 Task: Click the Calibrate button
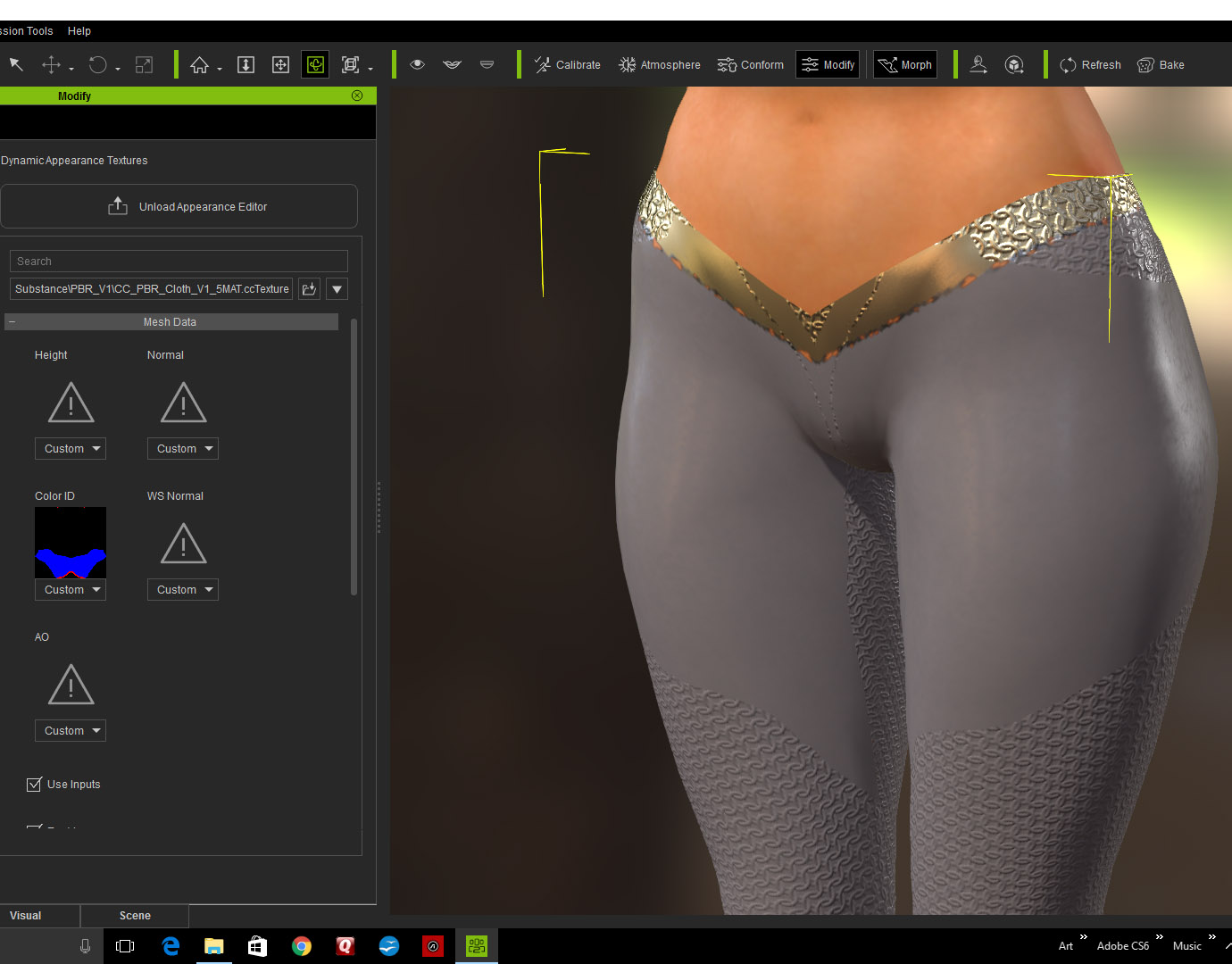pos(567,64)
